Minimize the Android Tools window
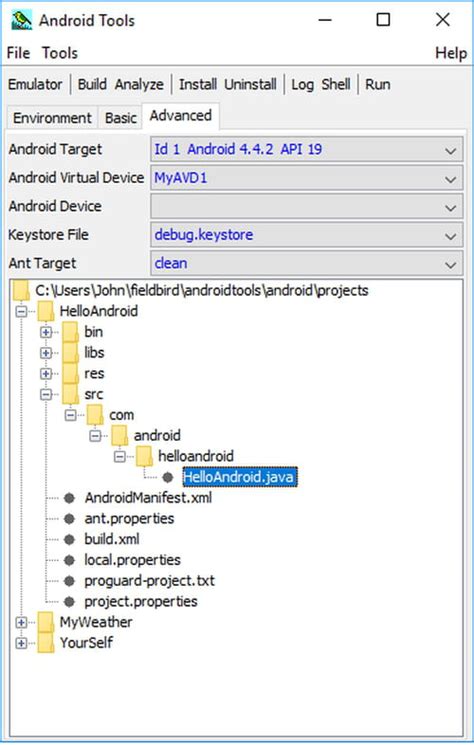The image size is (474, 745). coord(325,20)
